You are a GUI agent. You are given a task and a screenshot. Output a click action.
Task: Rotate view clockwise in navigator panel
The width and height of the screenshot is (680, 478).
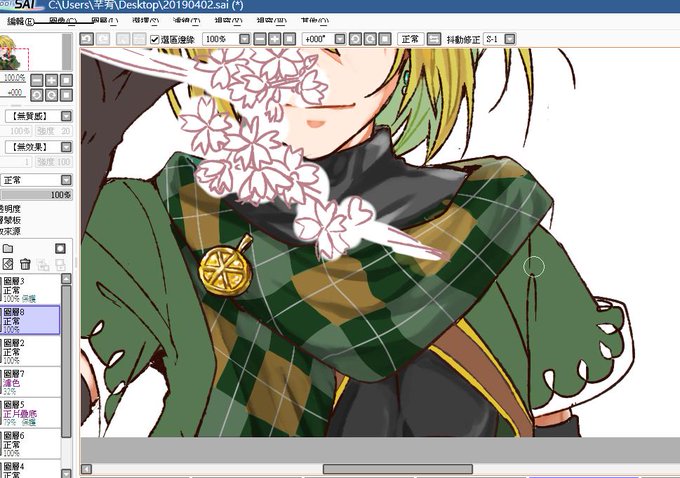tap(52, 95)
